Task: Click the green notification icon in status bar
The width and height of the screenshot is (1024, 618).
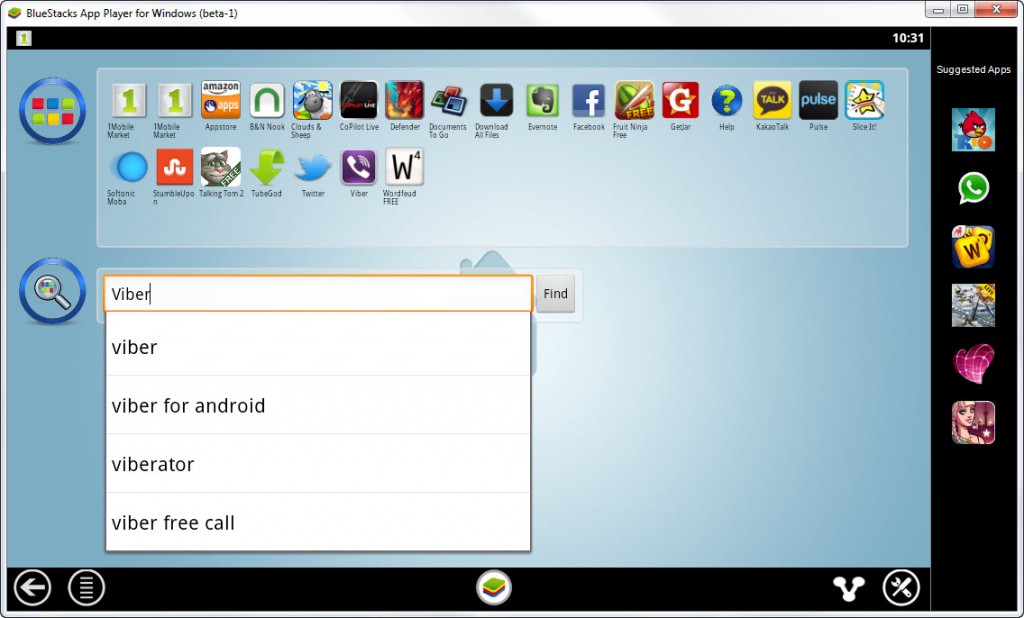Action: pyautogui.click(x=24, y=39)
